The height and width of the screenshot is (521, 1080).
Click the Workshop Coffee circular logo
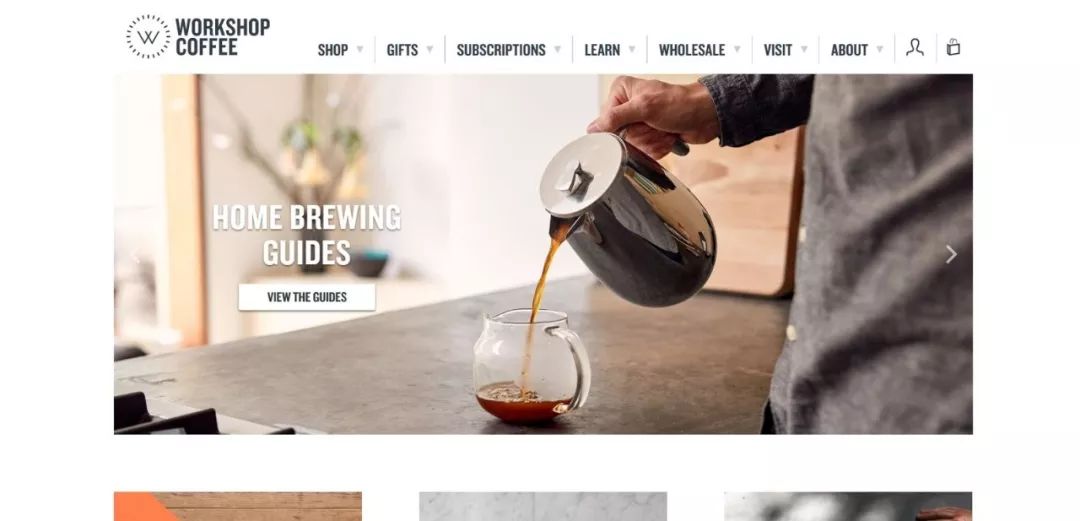148,37
